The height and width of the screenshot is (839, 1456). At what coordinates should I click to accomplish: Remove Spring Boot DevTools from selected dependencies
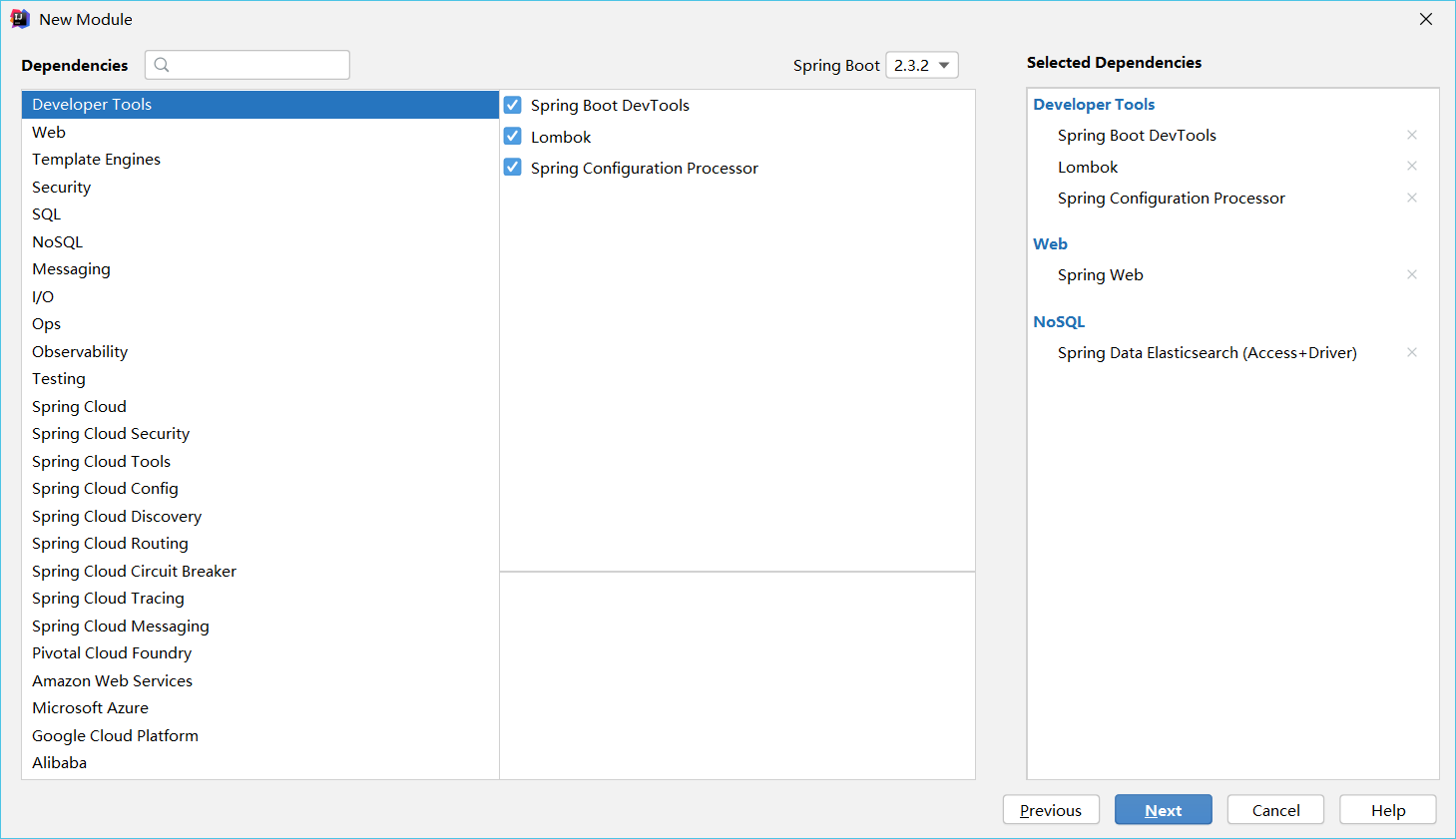(x=1412, y=135)
